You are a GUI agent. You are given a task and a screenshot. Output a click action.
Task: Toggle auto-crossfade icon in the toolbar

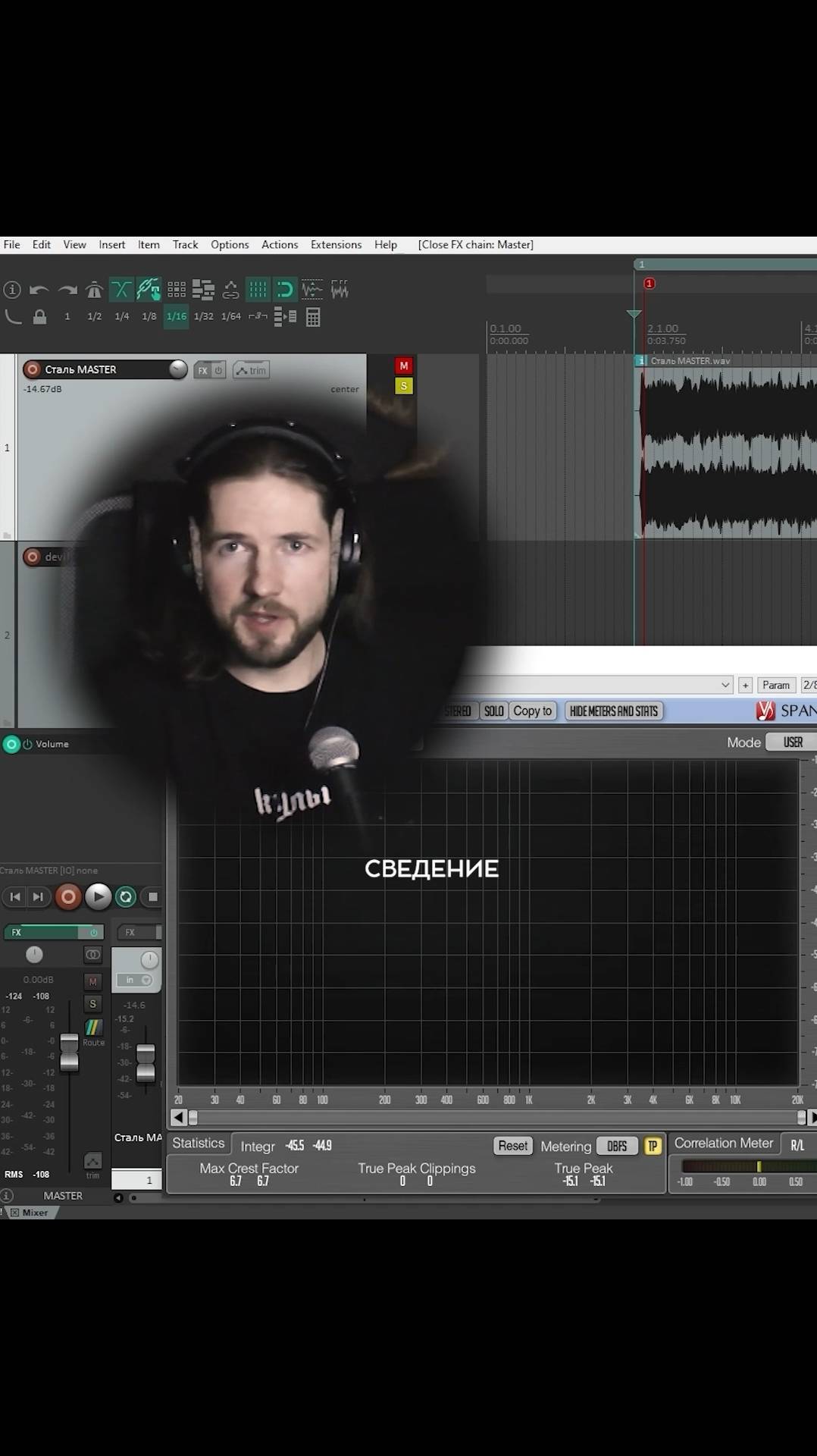[x=121, y=289]
